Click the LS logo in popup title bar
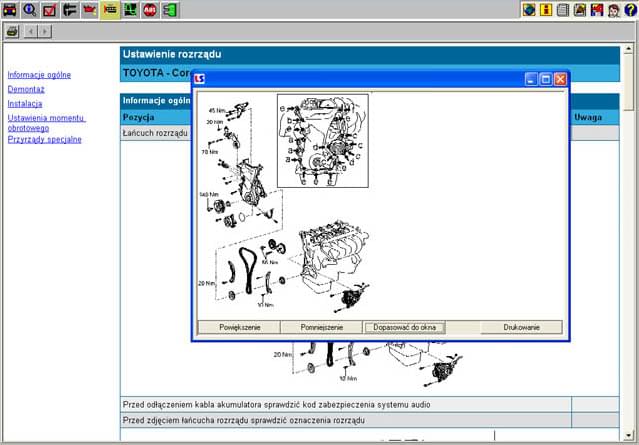The height and width of the screenshot is (445, 639). [x=199, y=79]
